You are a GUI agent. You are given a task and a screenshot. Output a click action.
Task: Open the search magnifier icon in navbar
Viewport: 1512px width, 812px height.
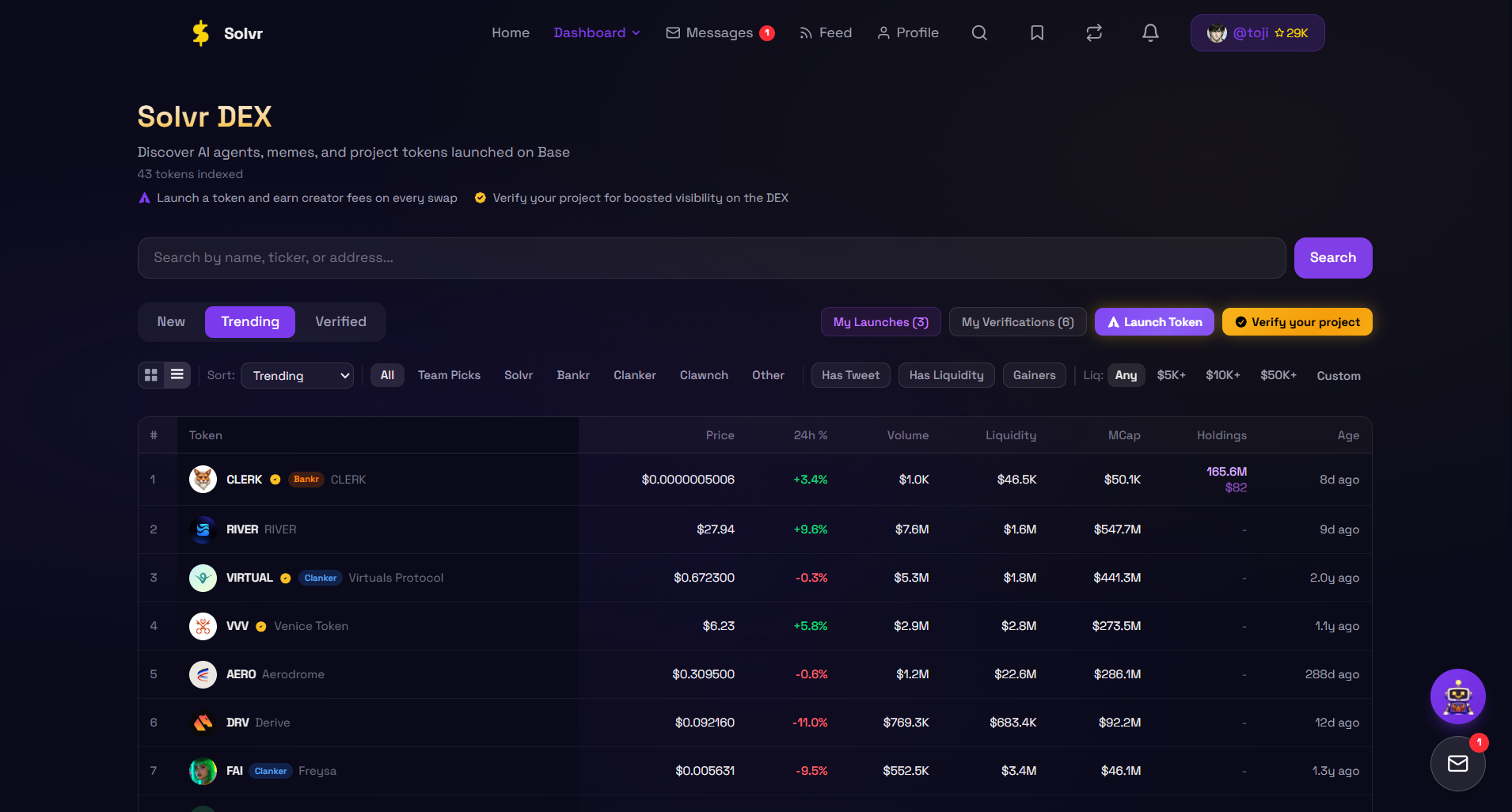[979, 32]
